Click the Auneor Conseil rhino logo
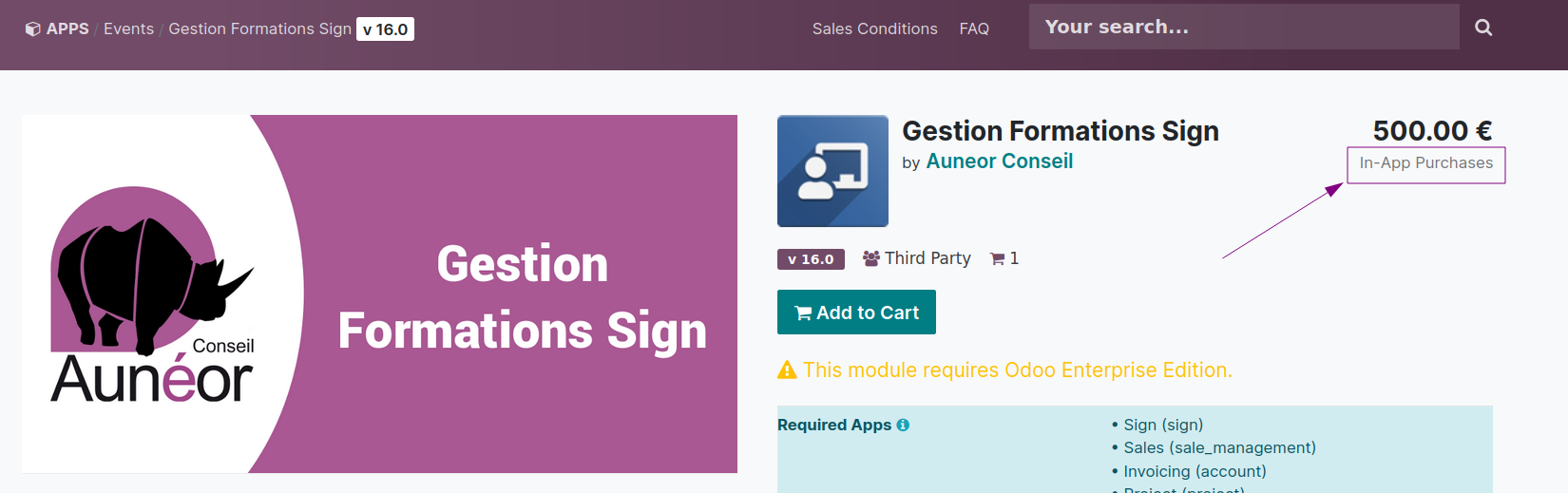 tap(153, 294)
